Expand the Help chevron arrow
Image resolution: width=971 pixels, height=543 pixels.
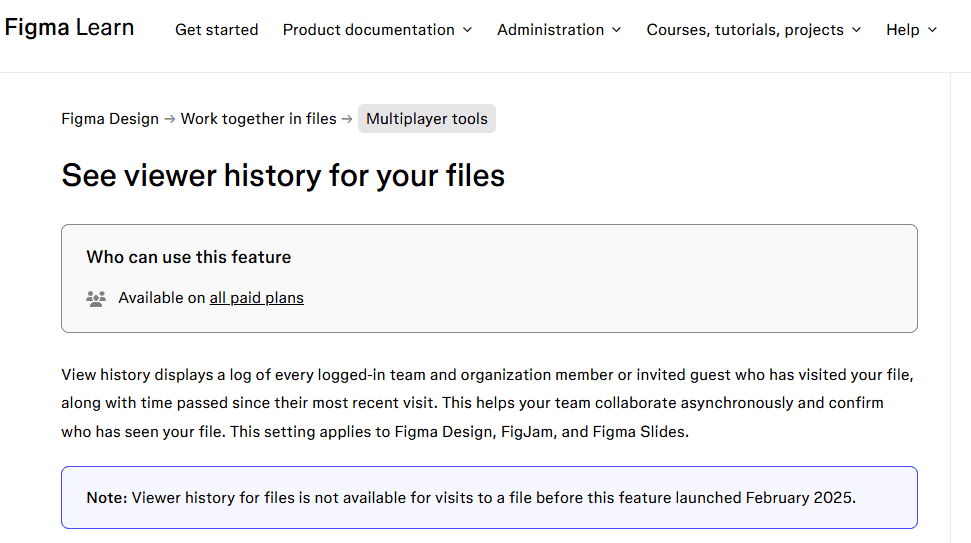coord(933,30)
